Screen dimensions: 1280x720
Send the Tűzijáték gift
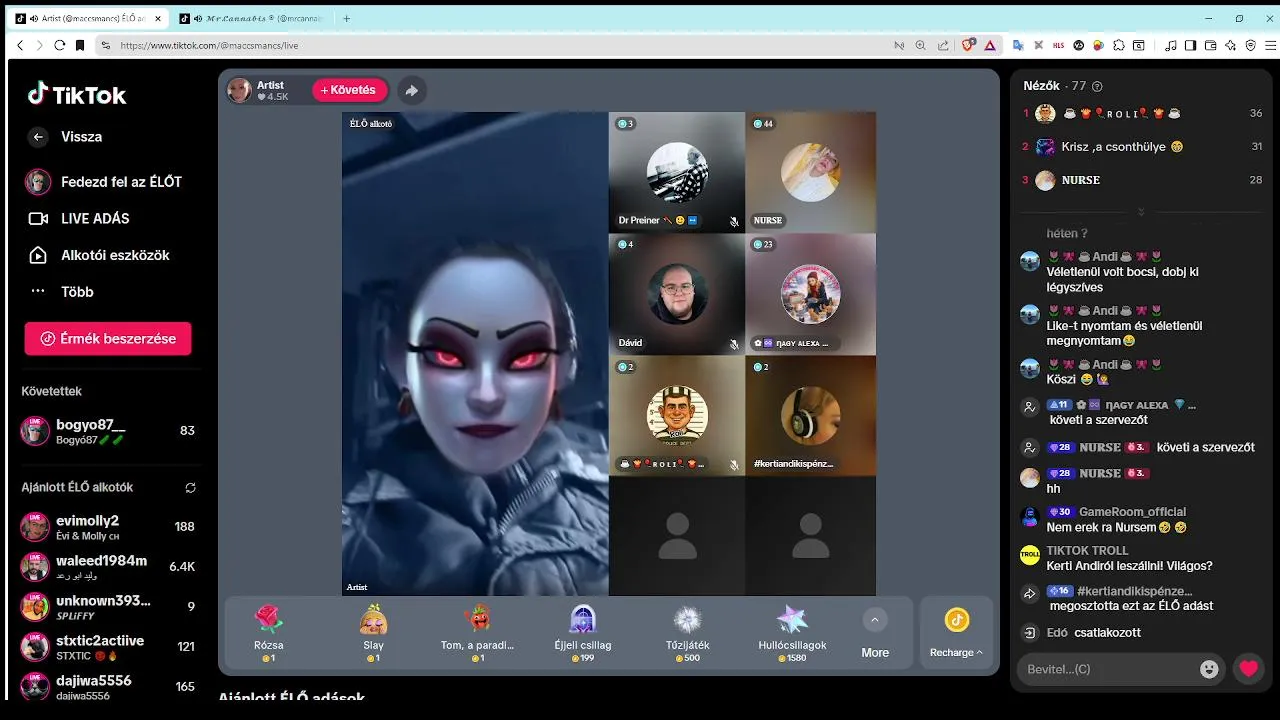tap(687, 632)
